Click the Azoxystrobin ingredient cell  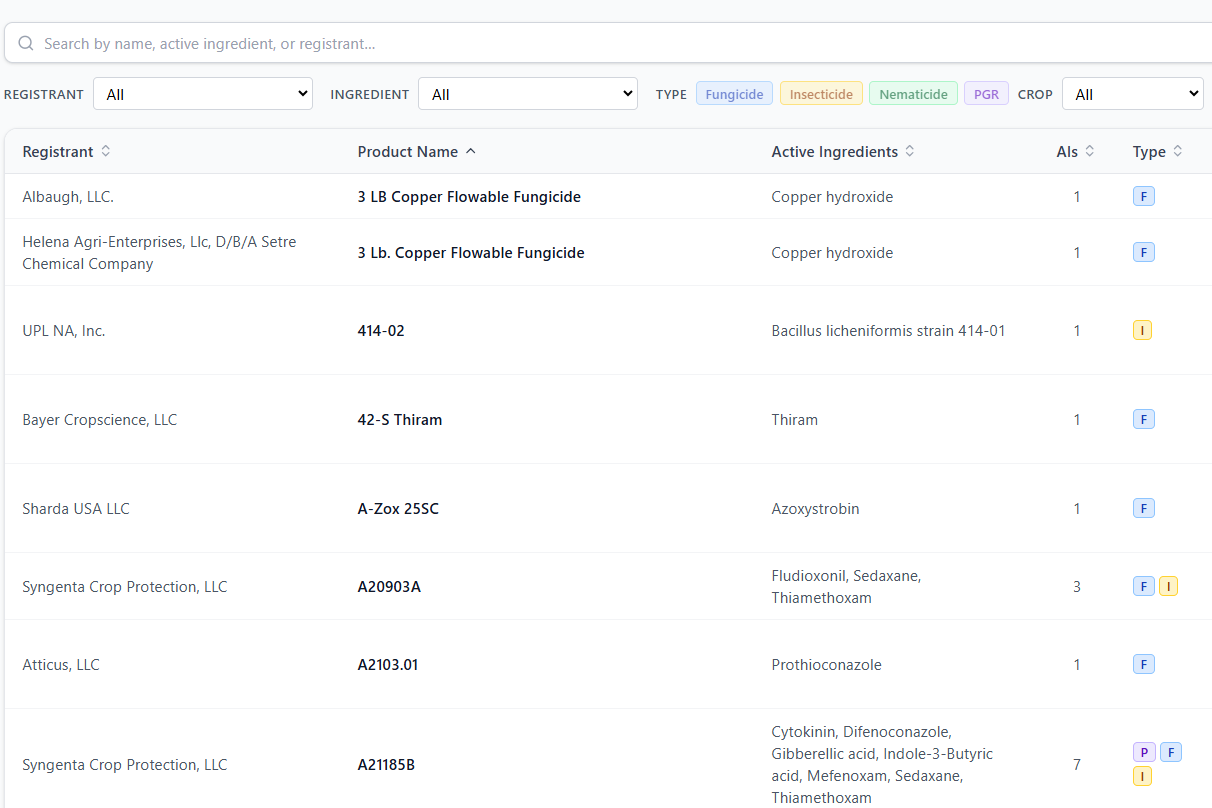pyautogui.click(x=815, y=508)
